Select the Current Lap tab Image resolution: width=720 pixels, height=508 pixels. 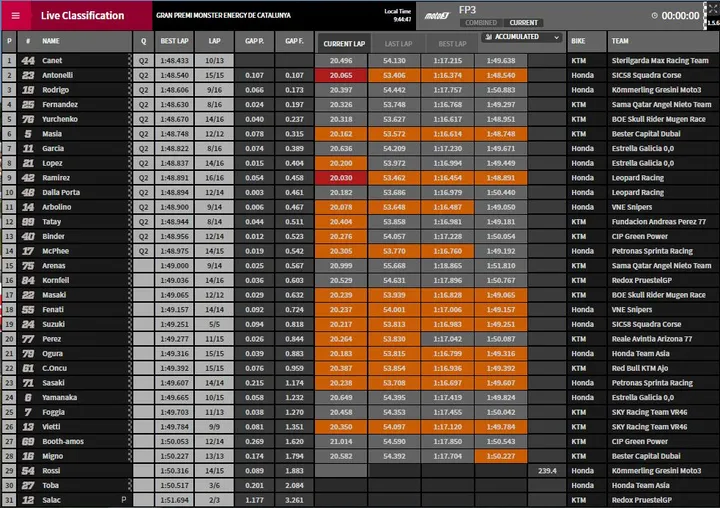point(344,44)
